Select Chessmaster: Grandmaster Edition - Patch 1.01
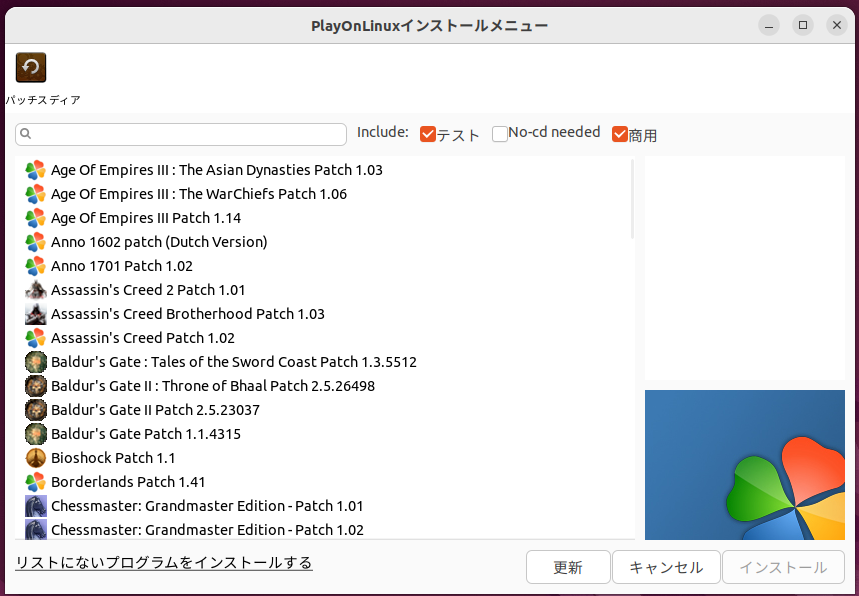The height and width of the screenshot is (596, 859). 207,506
